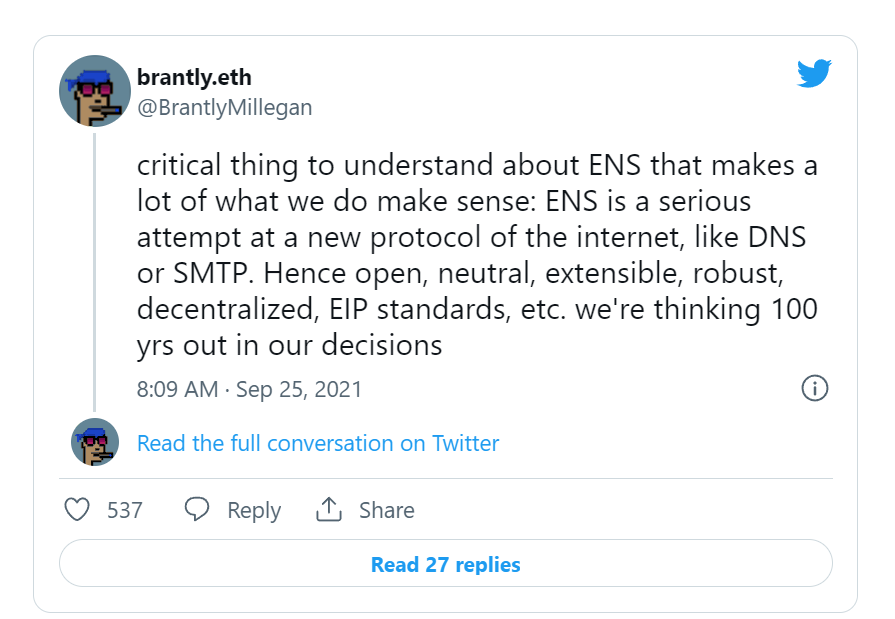Open the tweet info circle icon
The height and width of the screenshot is (619, 895).
point(815,388)
